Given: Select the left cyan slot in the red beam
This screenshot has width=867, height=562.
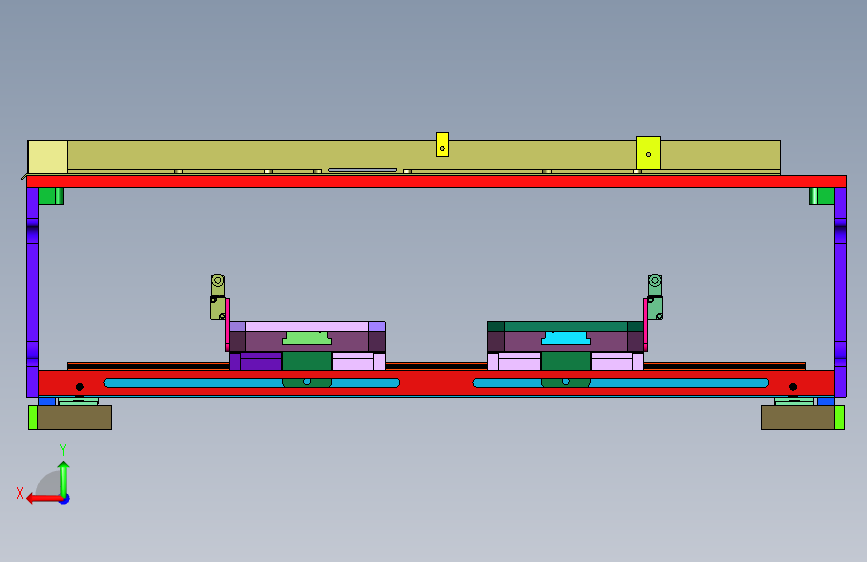Looking at the screenshot, I should click(x=252, y=383).
